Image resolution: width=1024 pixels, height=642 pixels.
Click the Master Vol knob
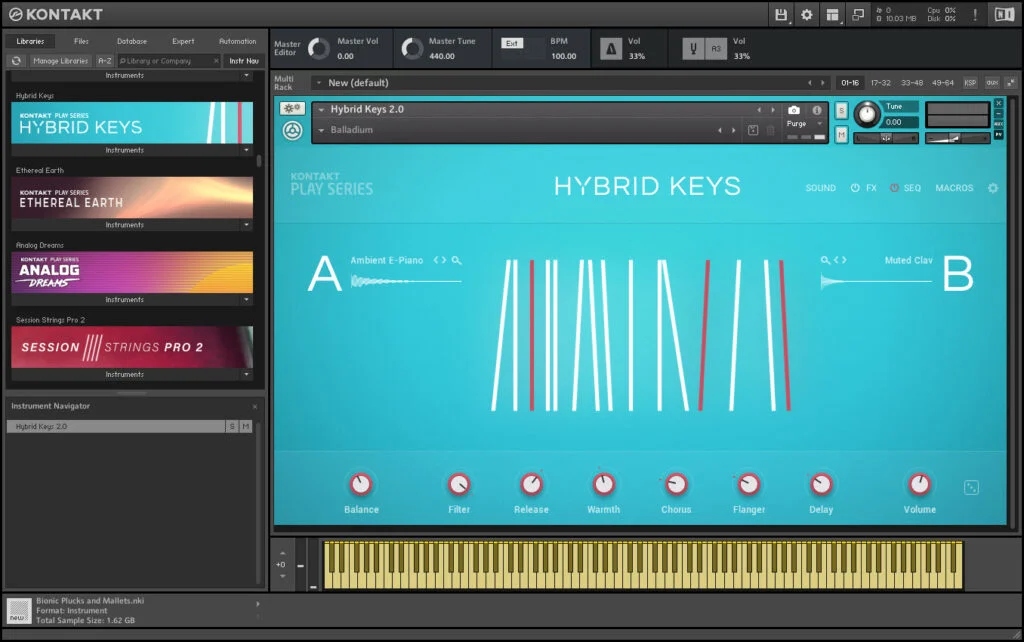319,48
